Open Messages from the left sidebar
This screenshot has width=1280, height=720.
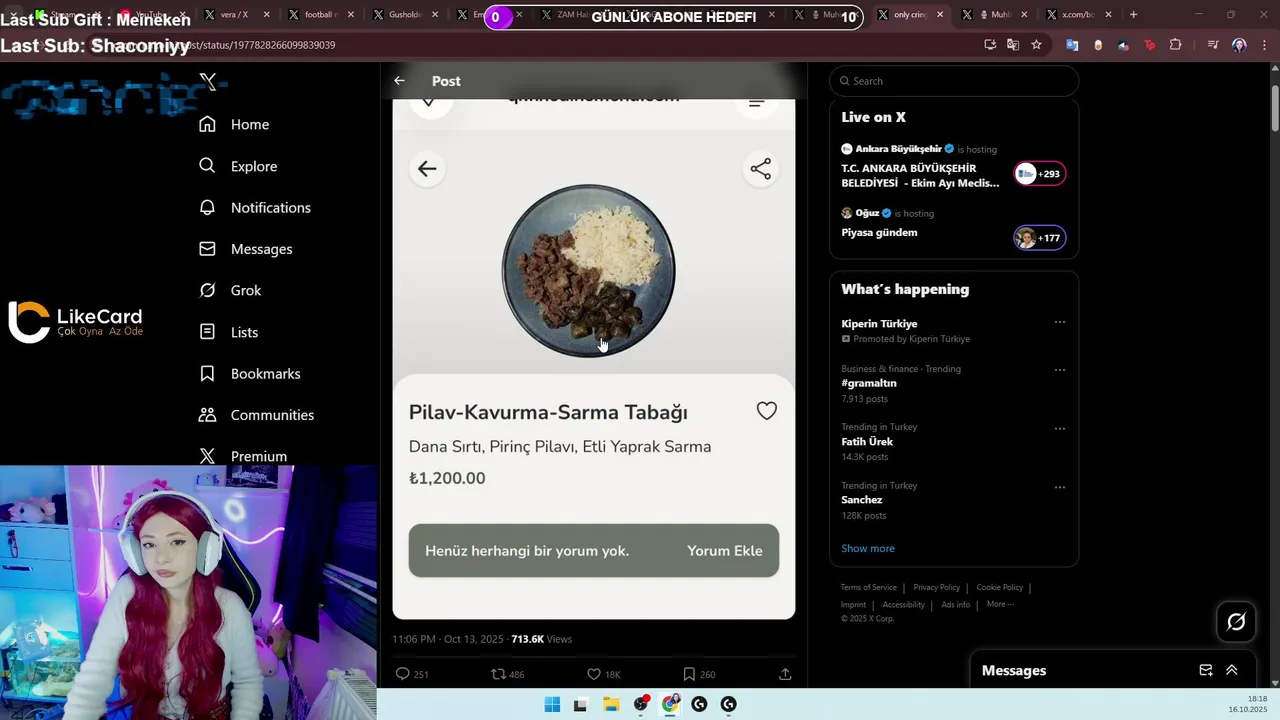click(x=246, y=249)
